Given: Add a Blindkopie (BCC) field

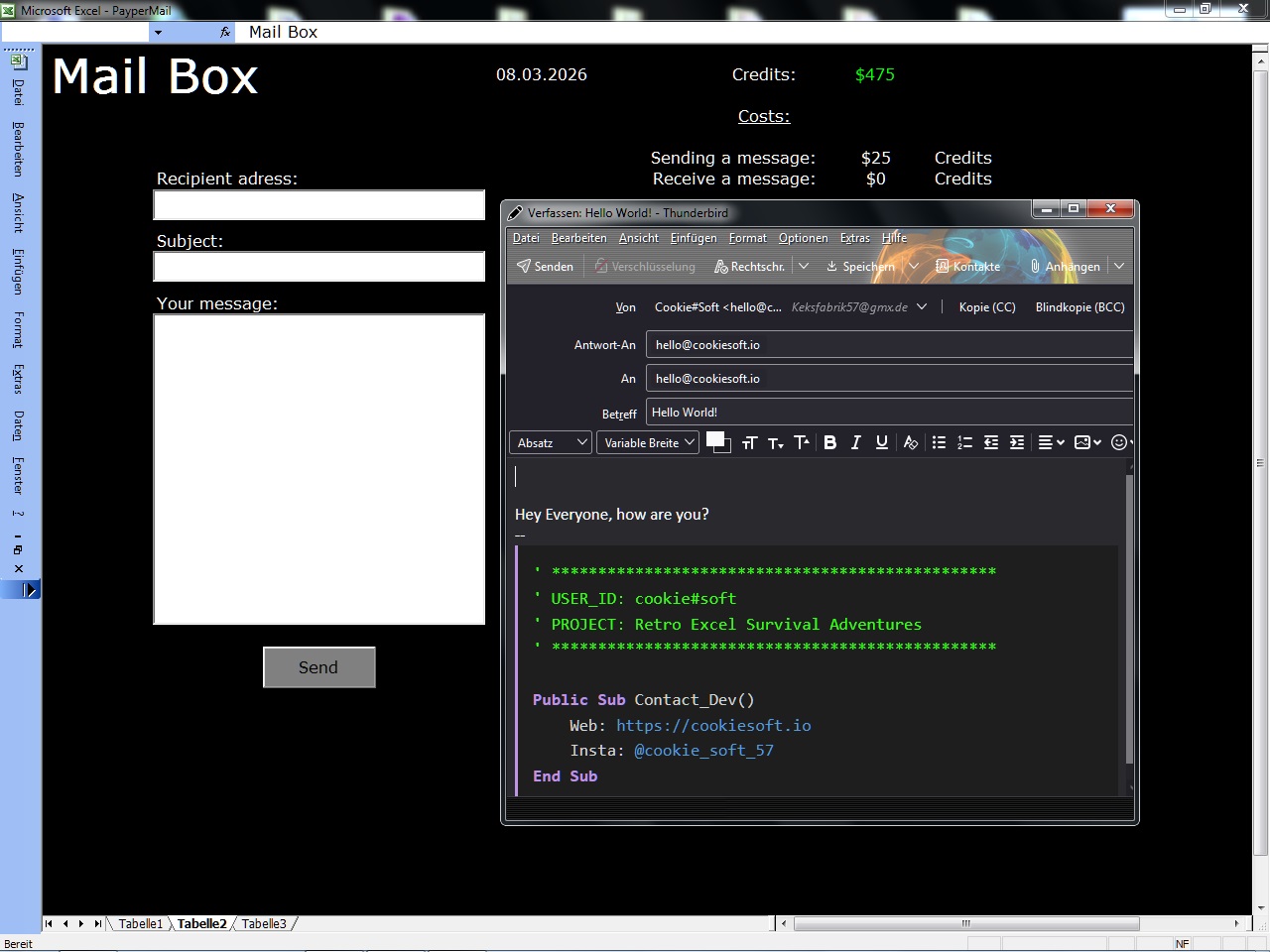Looking at the screenshot, I should pyautogui.click(x=1079, y=307).
